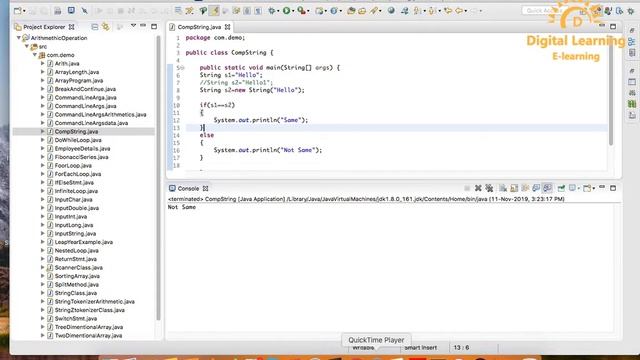Click the Run Last Tool briefcase icon
This screenshot has width=640, height=360.
point(301,11)
